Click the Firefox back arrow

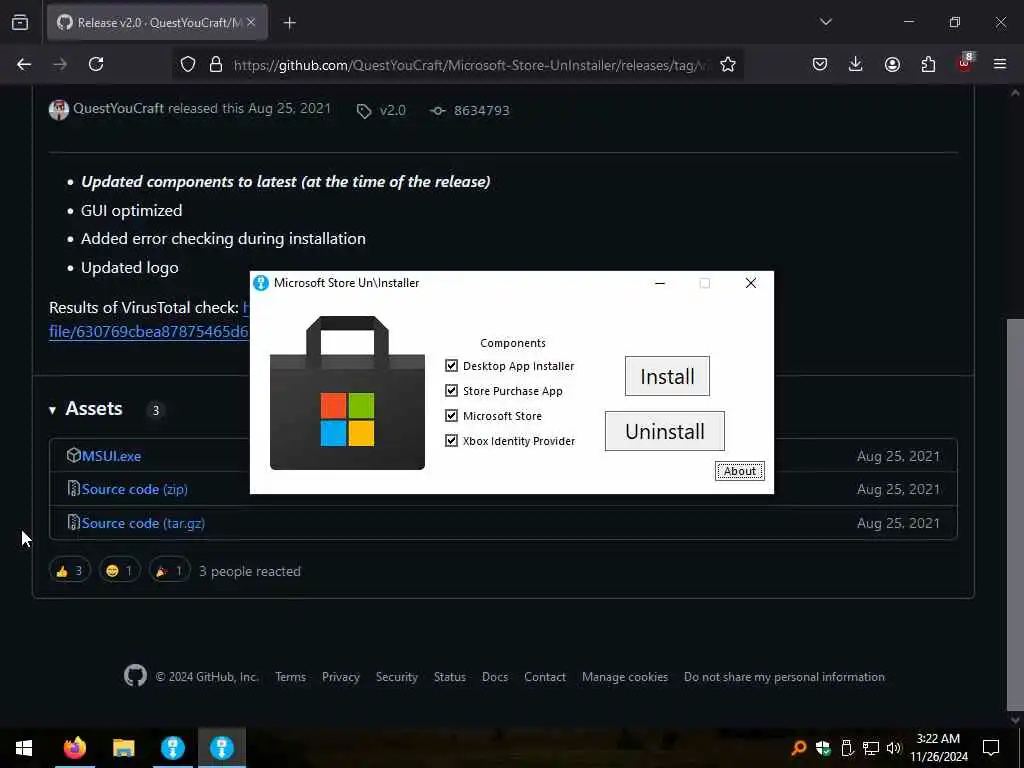coord(24,64)
